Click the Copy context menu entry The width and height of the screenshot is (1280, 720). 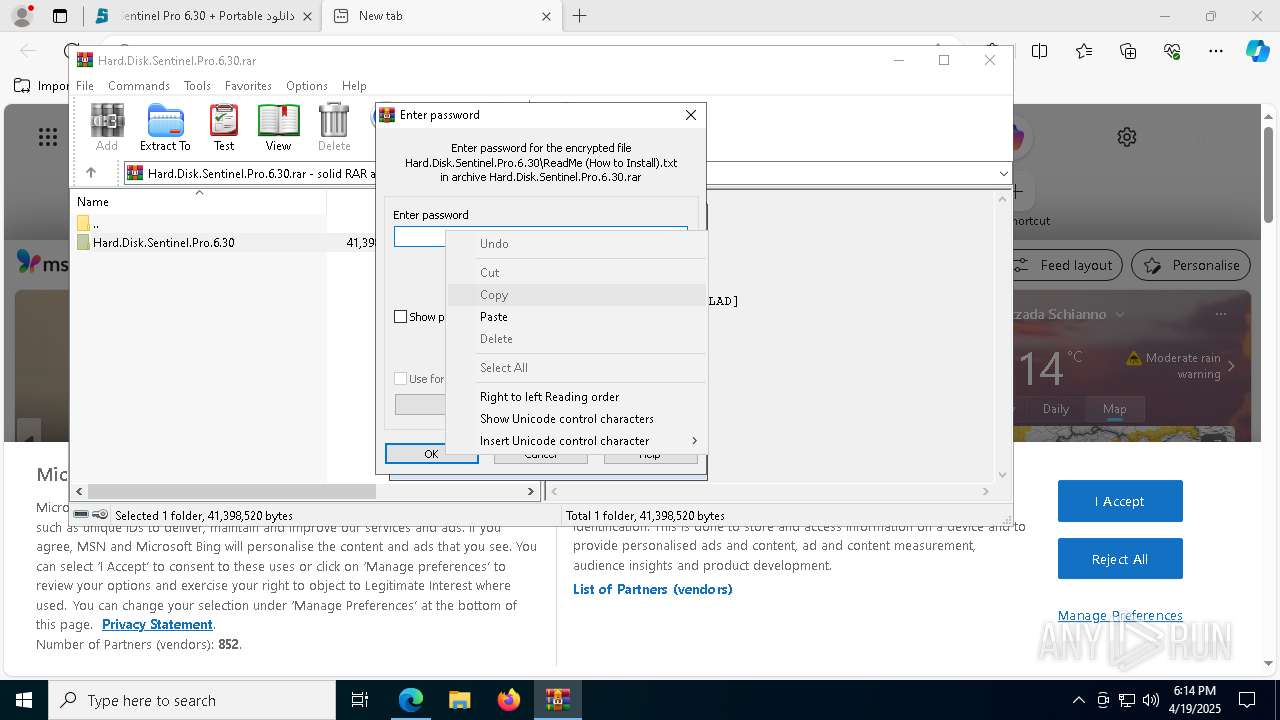click(577, 295)
